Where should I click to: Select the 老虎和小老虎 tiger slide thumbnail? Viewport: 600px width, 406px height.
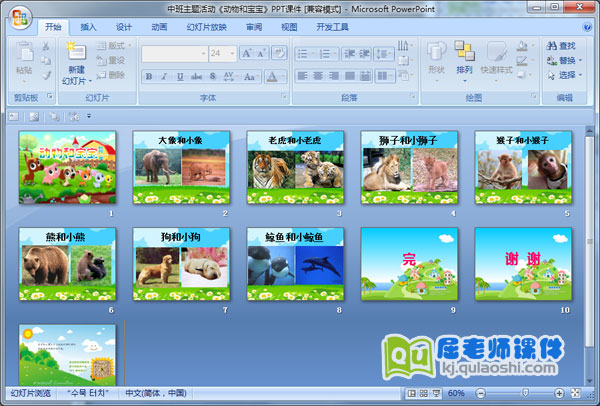pos(296,168)
